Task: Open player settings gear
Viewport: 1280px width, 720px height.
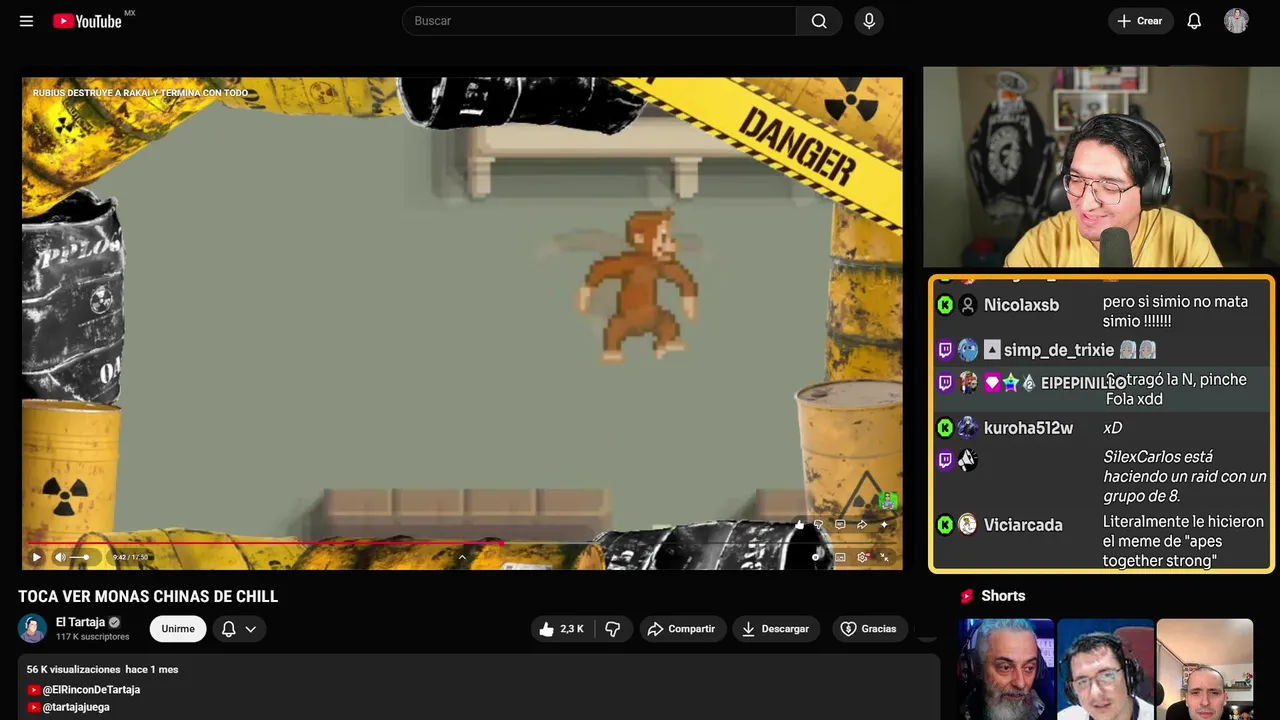Action: tap(863, 557)
